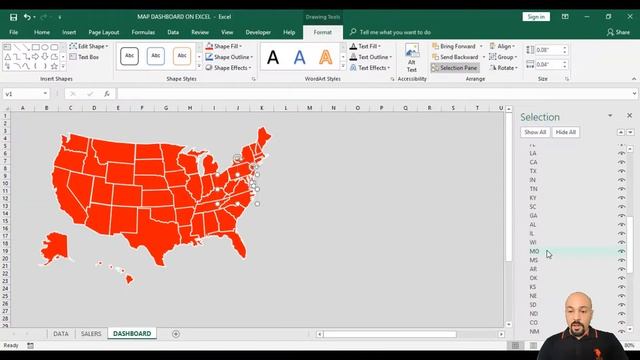Viewport: 640px width, 360px height.
Task: Toggle the Selection Pane button
Action: (x=454, y=68)
